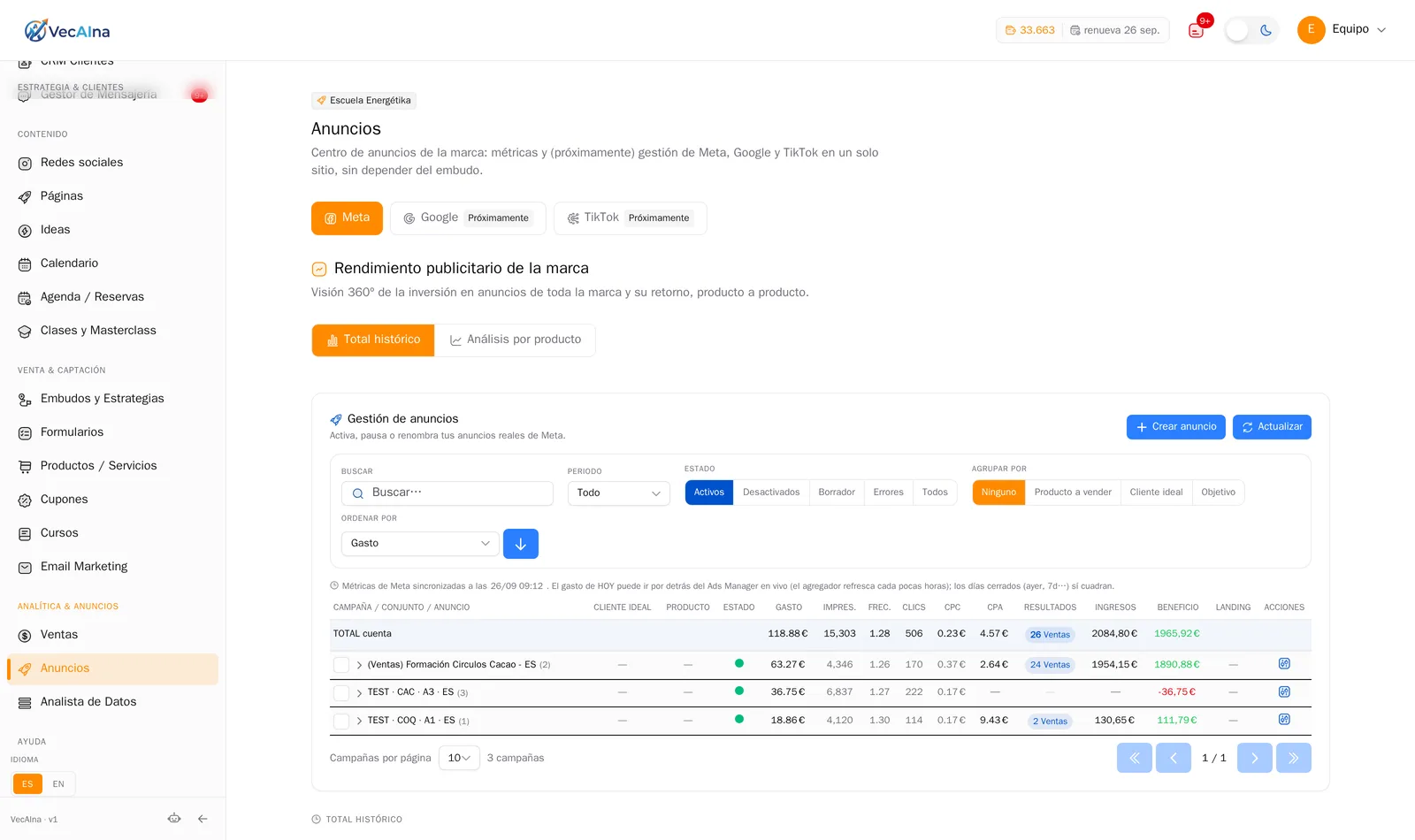Check the TEST · COQ · A1 campaign box

(x=341, y=722)
